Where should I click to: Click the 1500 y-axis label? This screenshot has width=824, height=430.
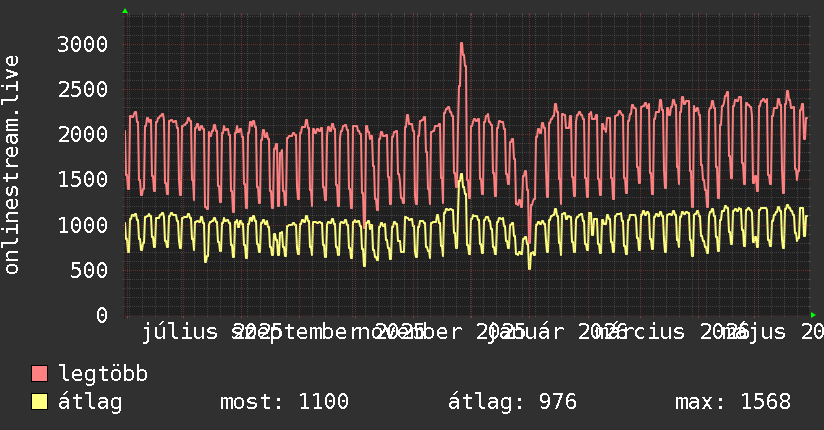pyautogui.click(x=83, y=180)
